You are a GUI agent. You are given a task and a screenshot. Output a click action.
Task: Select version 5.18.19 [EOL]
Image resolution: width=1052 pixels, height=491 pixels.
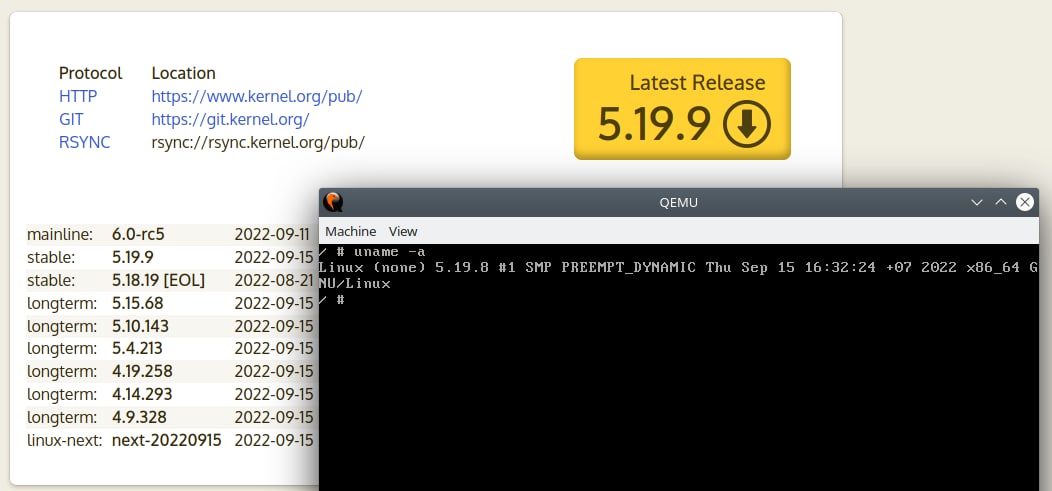158,280
